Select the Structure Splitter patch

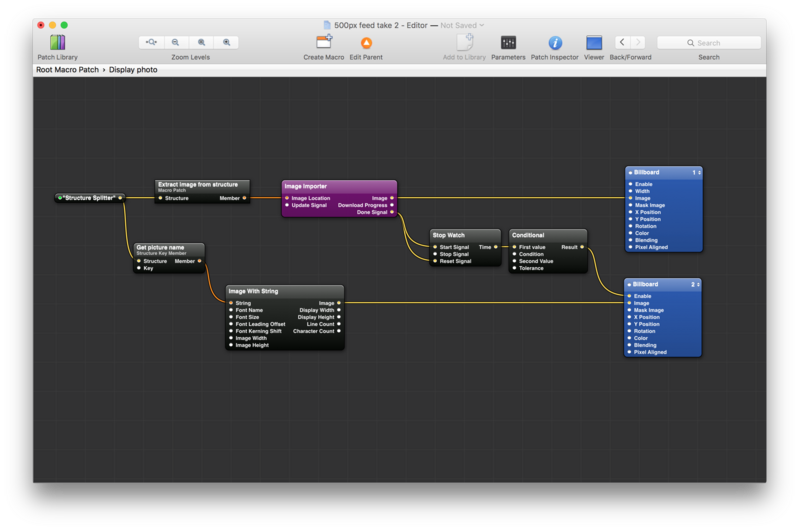tap(90, 198)
